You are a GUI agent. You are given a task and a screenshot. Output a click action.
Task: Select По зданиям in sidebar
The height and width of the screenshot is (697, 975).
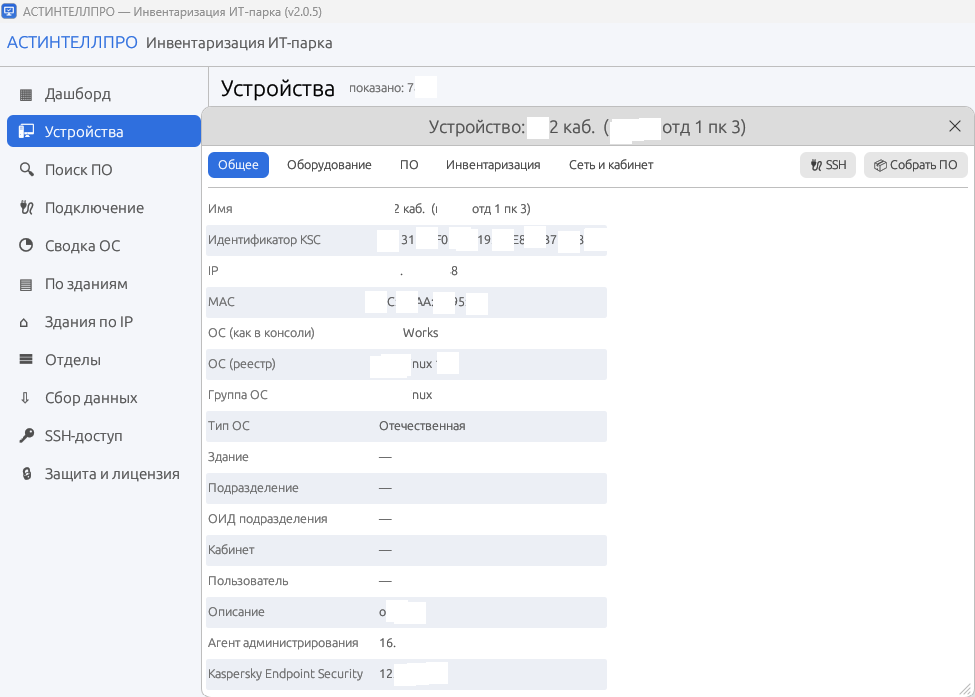click(x=104, y=284)
